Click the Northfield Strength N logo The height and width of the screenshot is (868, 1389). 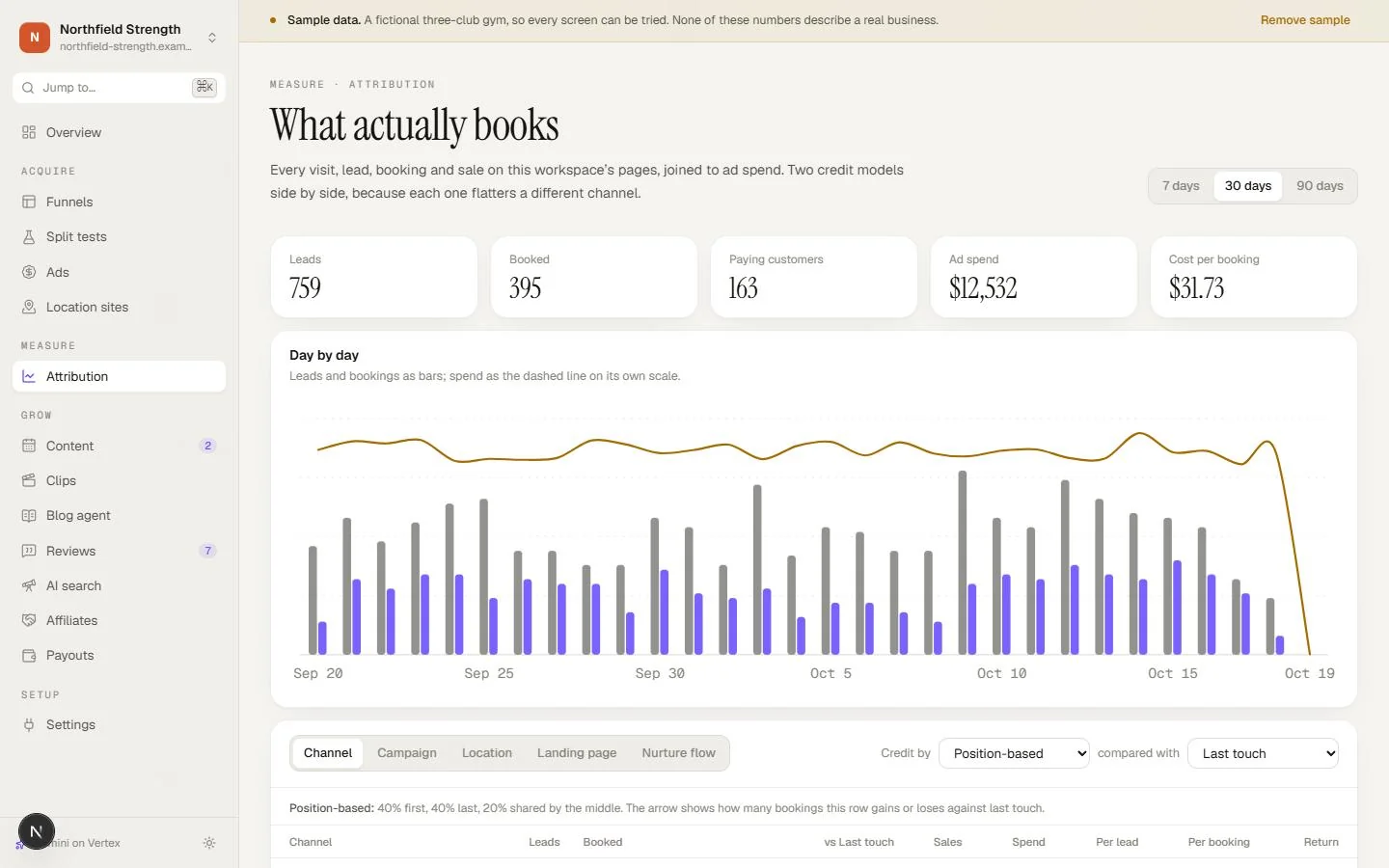(x=35, y=38)
